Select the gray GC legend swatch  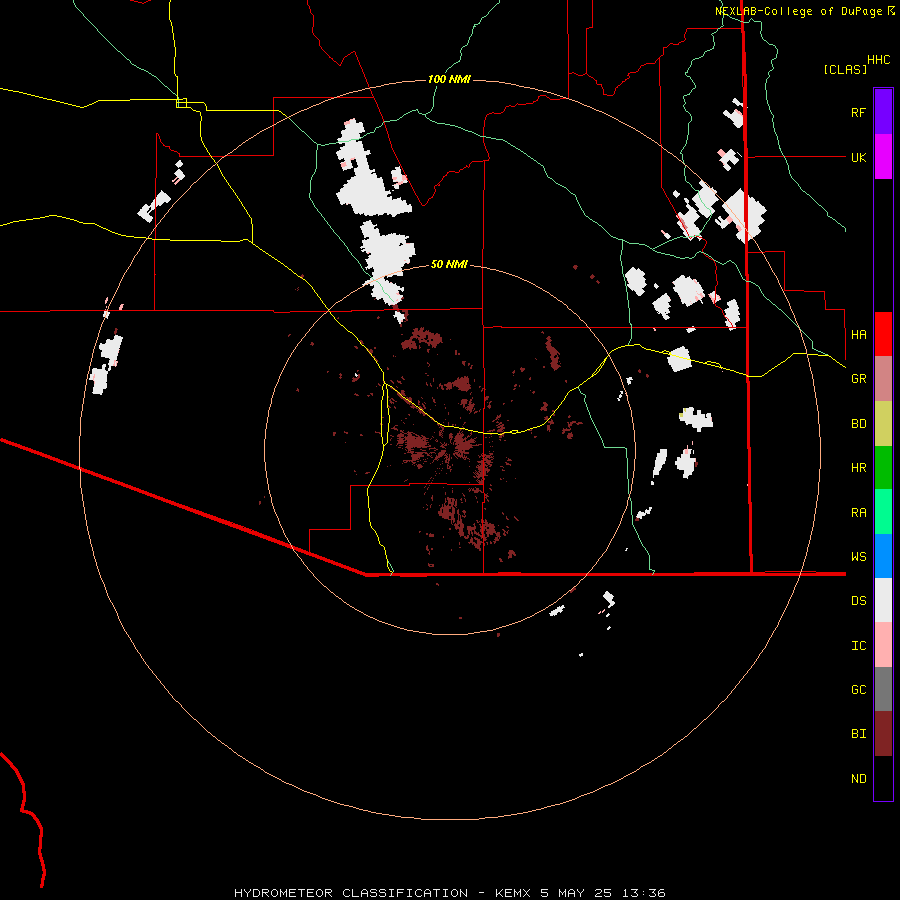click(883, 689)
